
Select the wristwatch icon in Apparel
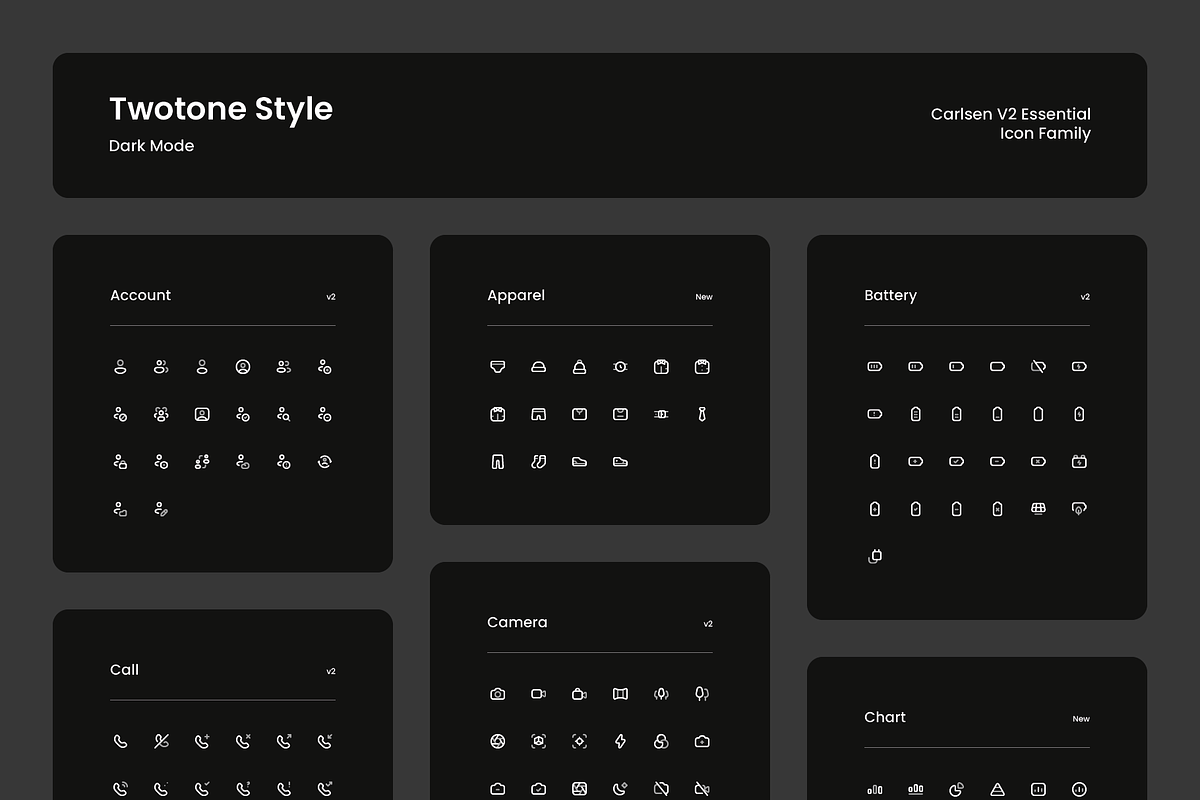pyautogui.click(x=620, y=367)
